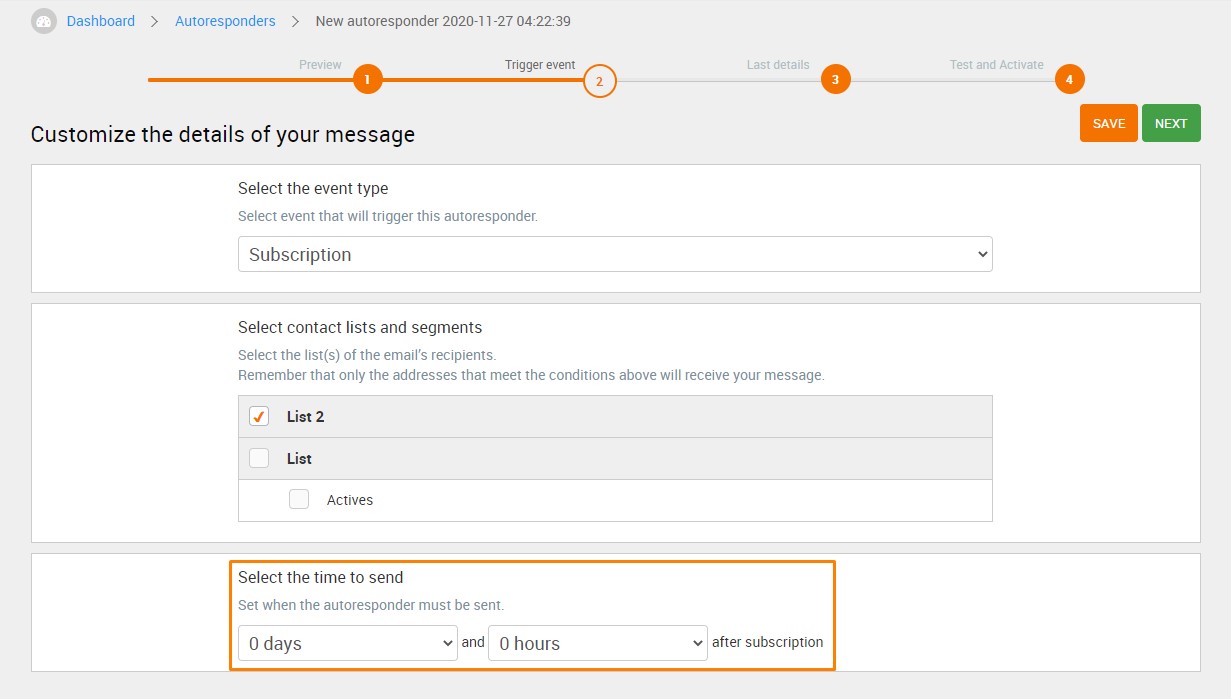Click the autoresponder name in breadcrumb
Screen dimensions: 1231x699
pyautogui.click(x=443, y=21)
